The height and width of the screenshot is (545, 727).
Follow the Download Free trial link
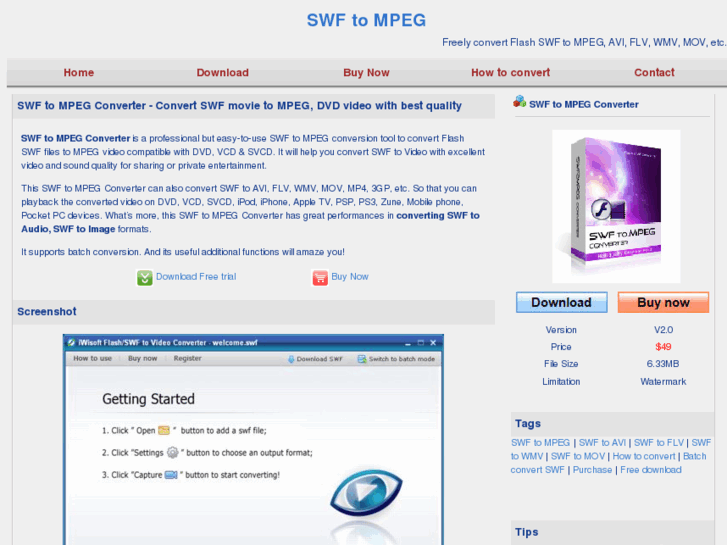[x=196, y=276]
